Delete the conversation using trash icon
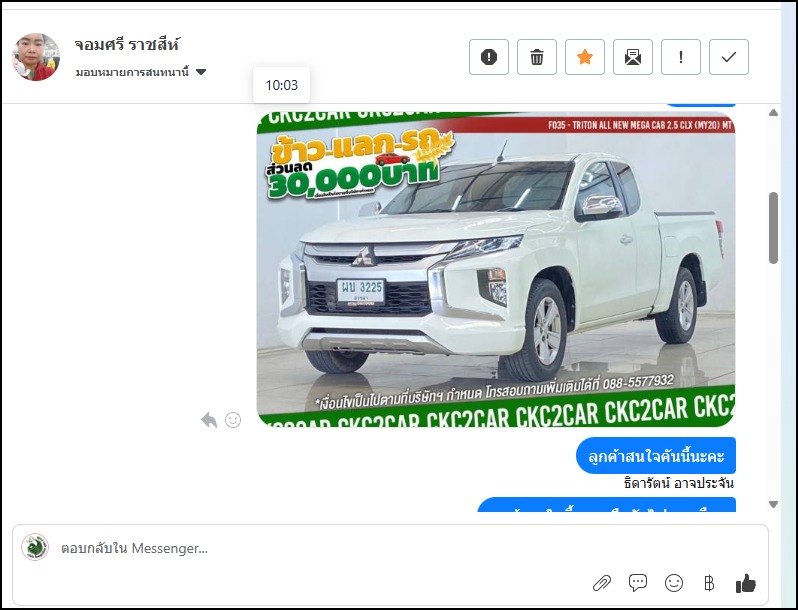Screen dimensions: 798x610 tap(536, 57)
